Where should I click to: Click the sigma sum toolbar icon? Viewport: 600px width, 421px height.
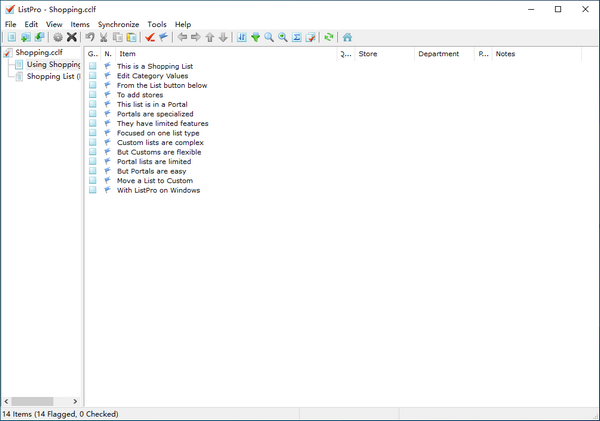pos(297,37)
